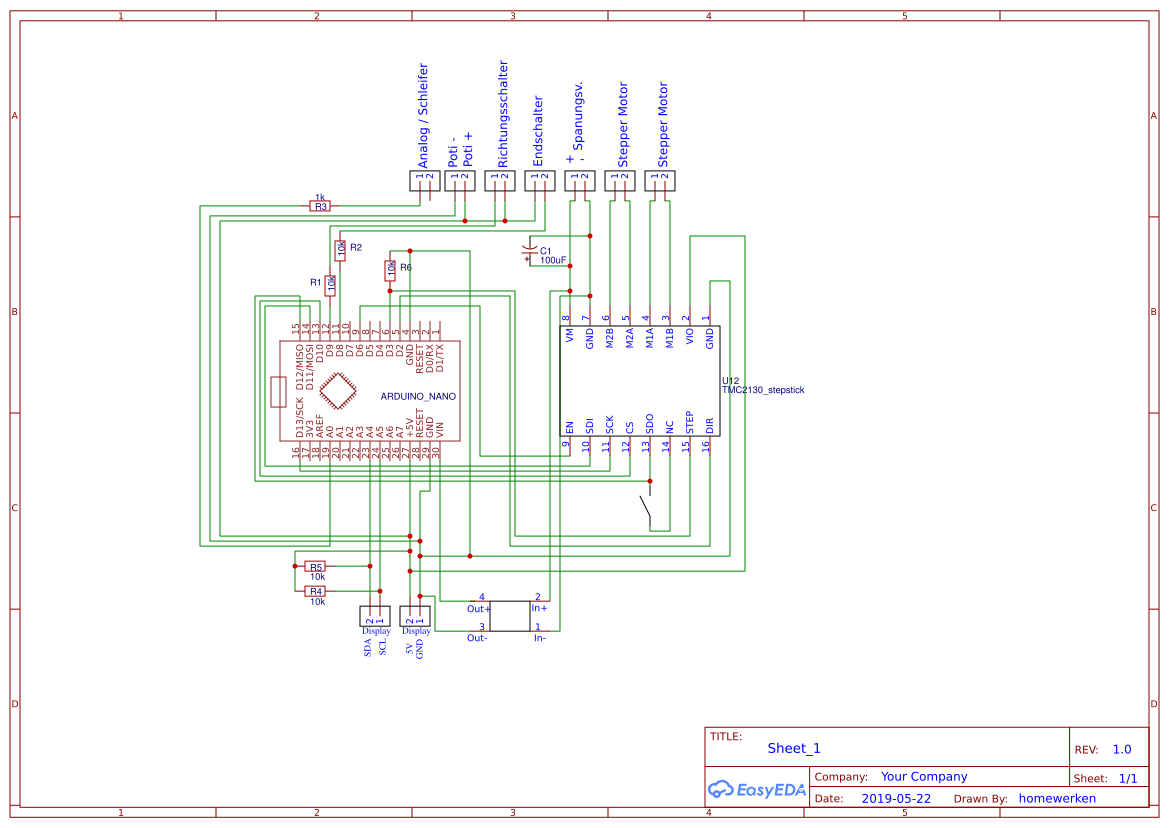This screenshot has width=1169, height=828.
Task: Select the Display SDA/SCL connector header
Action: (x=375, y=616)
